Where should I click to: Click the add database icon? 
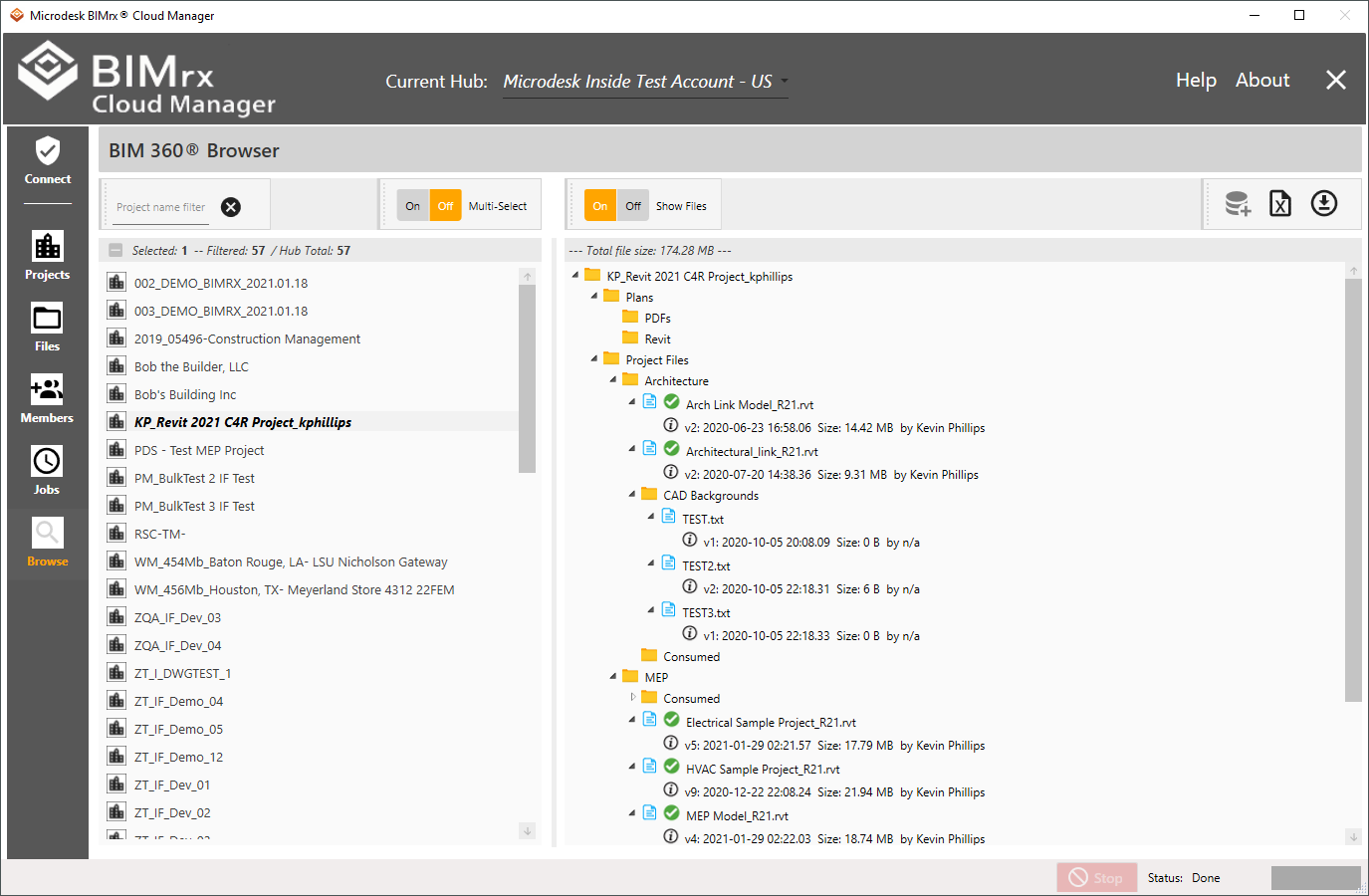[x=1238, y=204]
